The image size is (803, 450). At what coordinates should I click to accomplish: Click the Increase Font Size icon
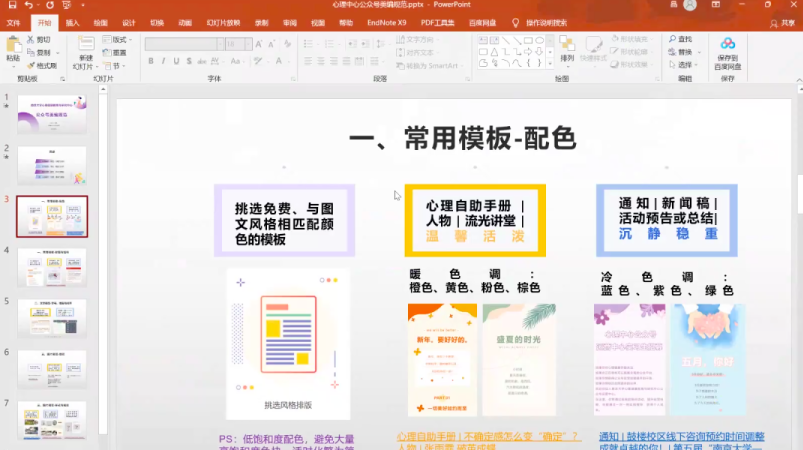[259, 44]
